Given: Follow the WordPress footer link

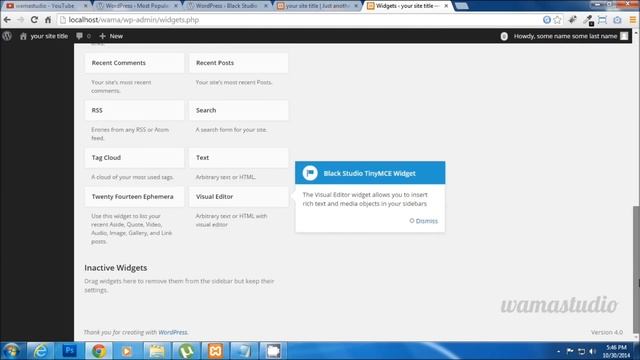Looking at the screenshot, I should [x=173, y=332].
